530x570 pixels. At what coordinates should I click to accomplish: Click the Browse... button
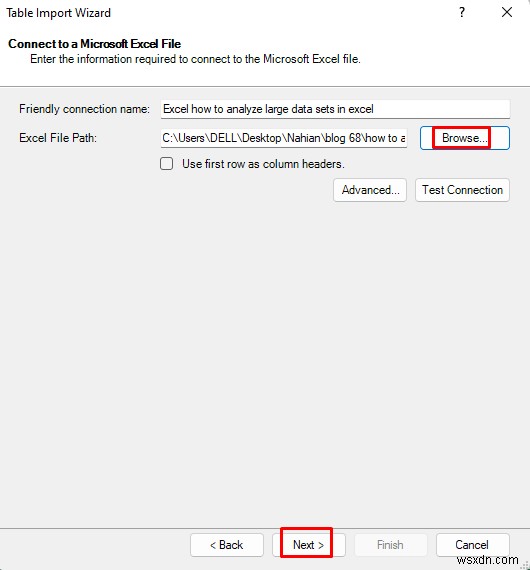pyautogui.click(x=465, y=138)
